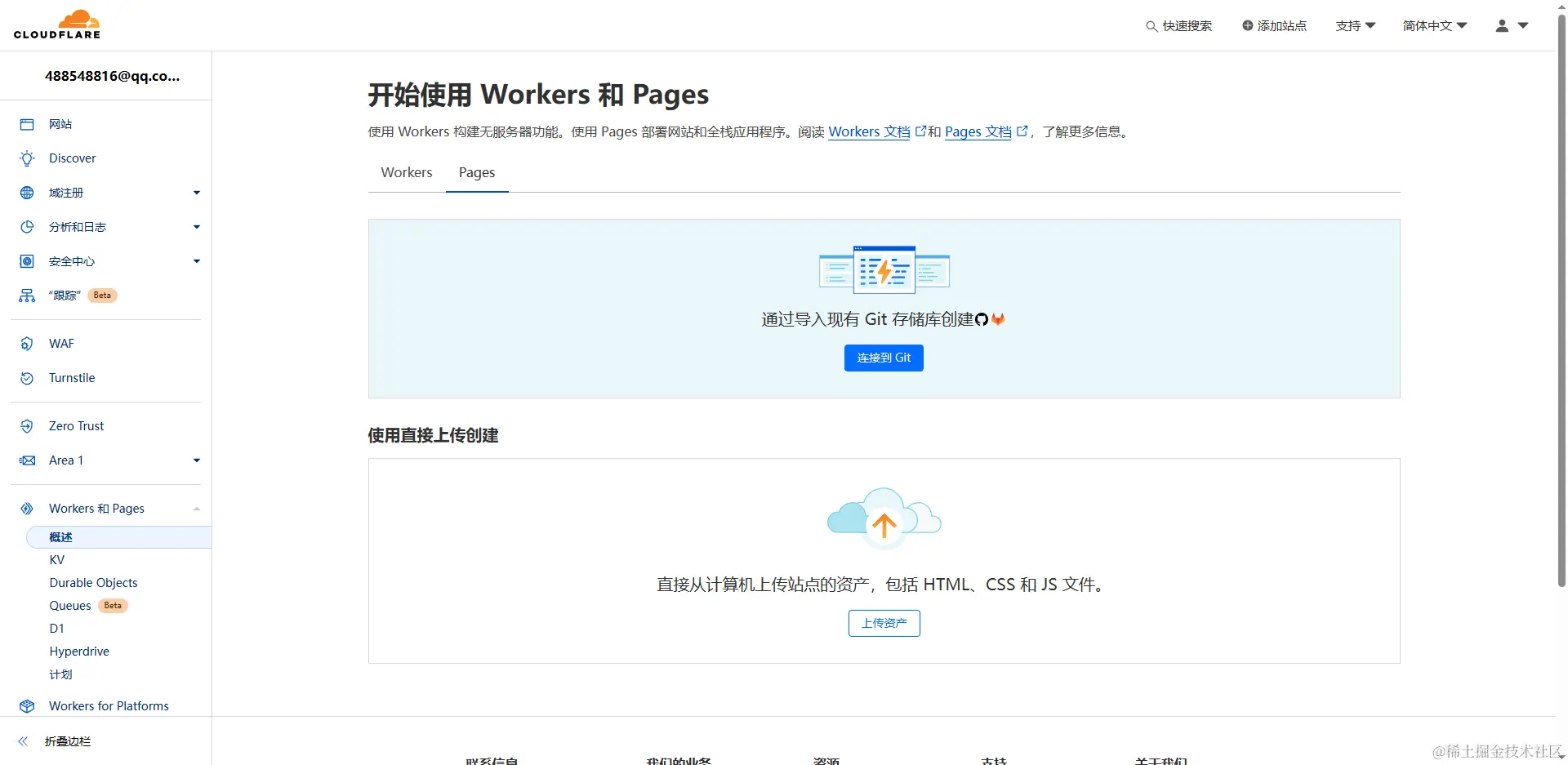Click the GitLab fox logo icon

(x=998, y=319)
